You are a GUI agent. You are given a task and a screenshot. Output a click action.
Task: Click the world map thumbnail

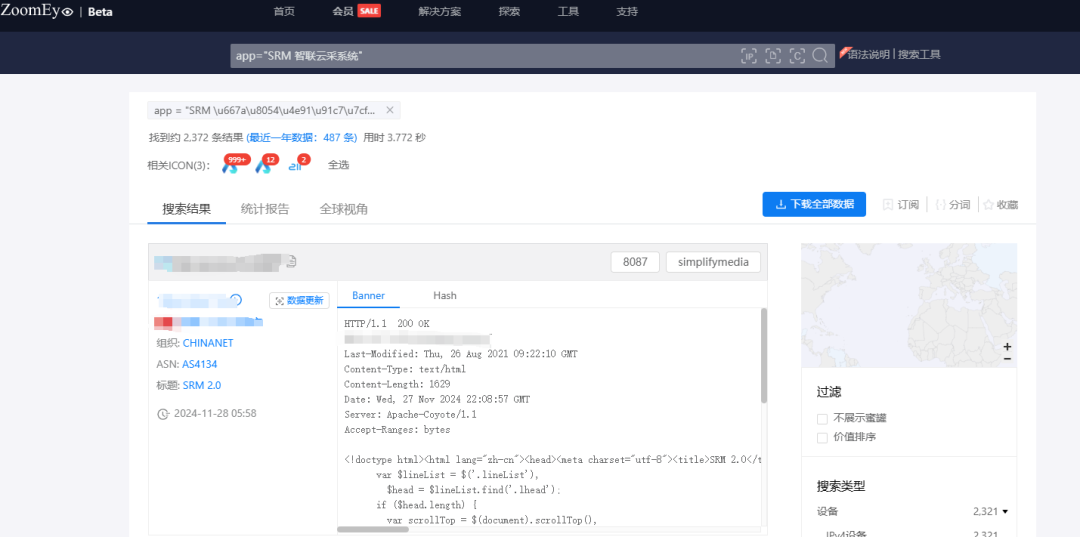pyautogui.click(x=909, y=305)
